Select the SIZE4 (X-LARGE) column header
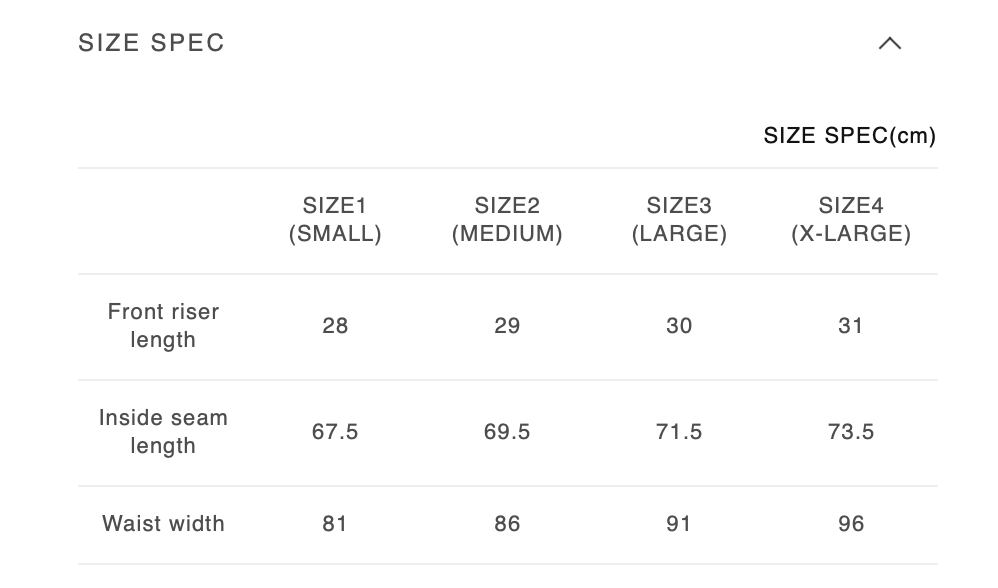This screenshot has width=998, height=588. 851,220
